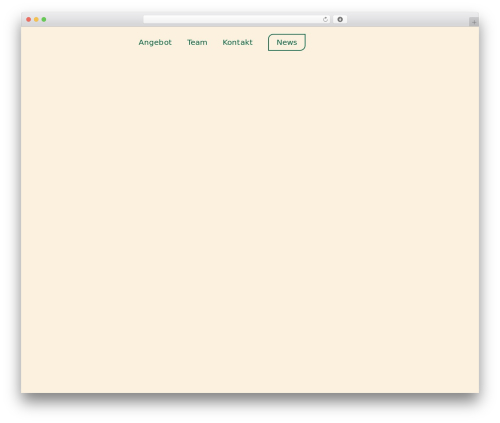
Task: Click the browser address bar
Action: pos(237,19)
